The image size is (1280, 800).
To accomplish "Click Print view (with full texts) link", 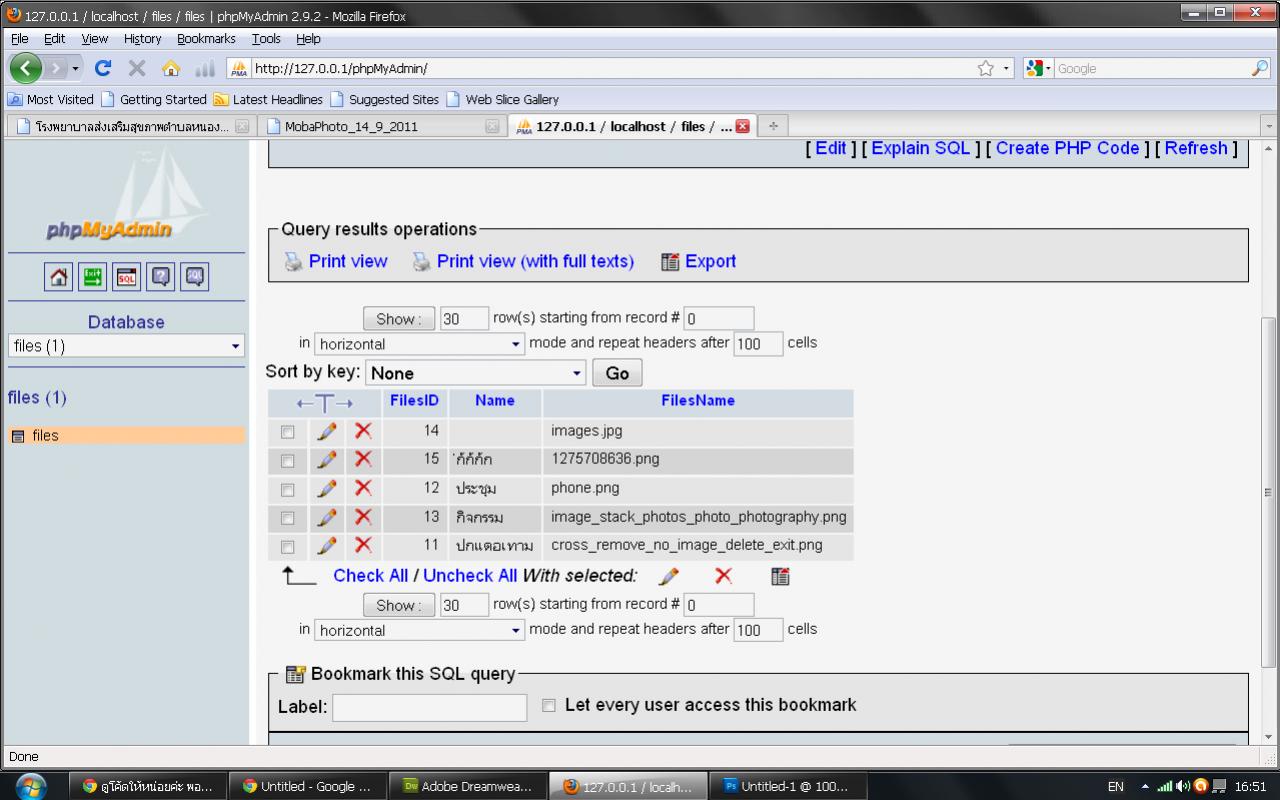I will tap(535, 261).
